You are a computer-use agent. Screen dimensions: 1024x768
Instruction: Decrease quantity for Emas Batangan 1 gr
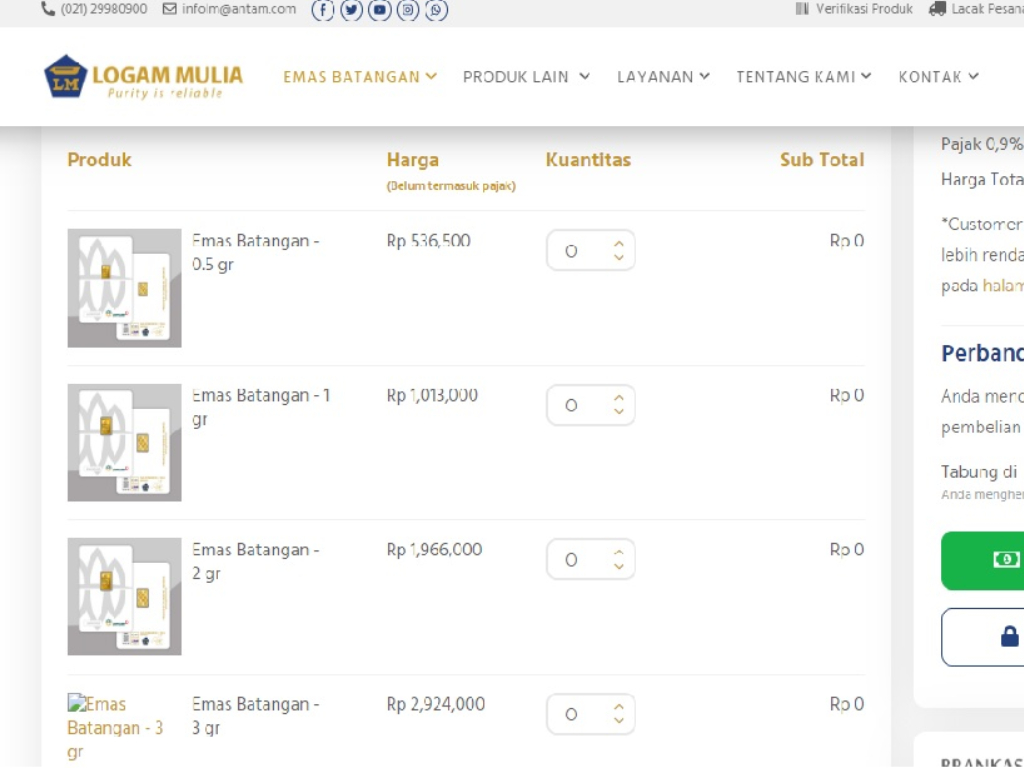(618, 411)
